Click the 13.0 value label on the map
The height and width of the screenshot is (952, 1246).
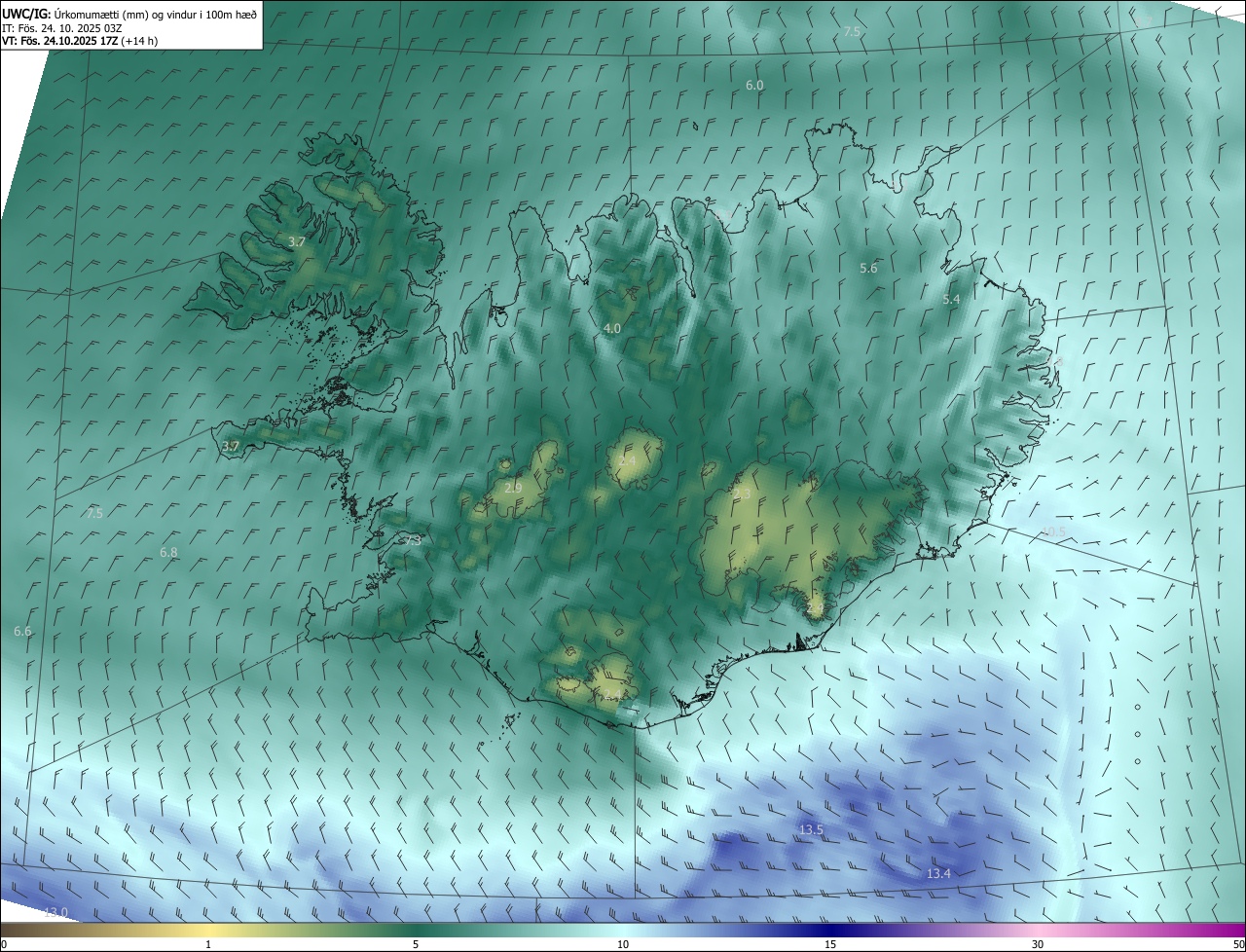click(55, 912)
